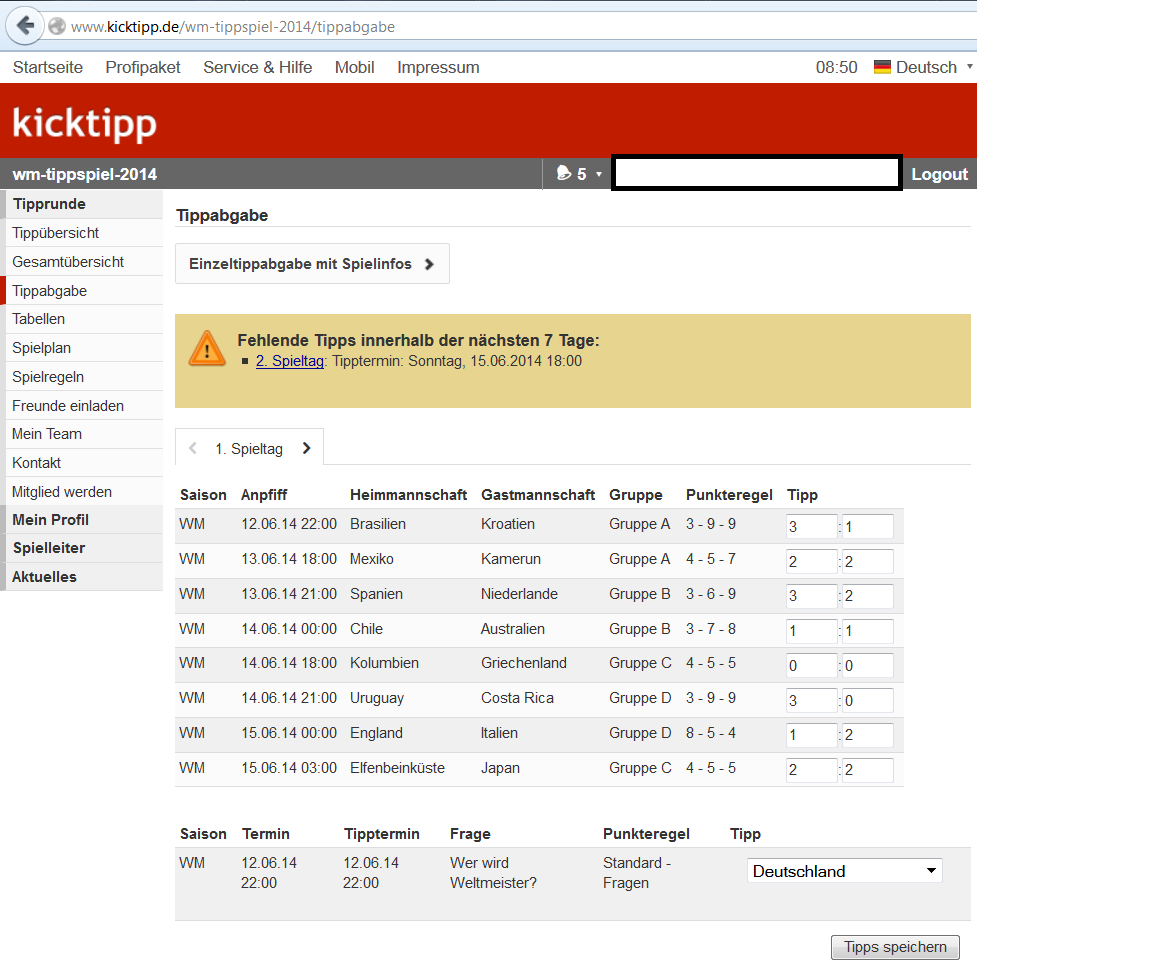
Task: Go to next Spieltag with right chevron
Action: 306,449
